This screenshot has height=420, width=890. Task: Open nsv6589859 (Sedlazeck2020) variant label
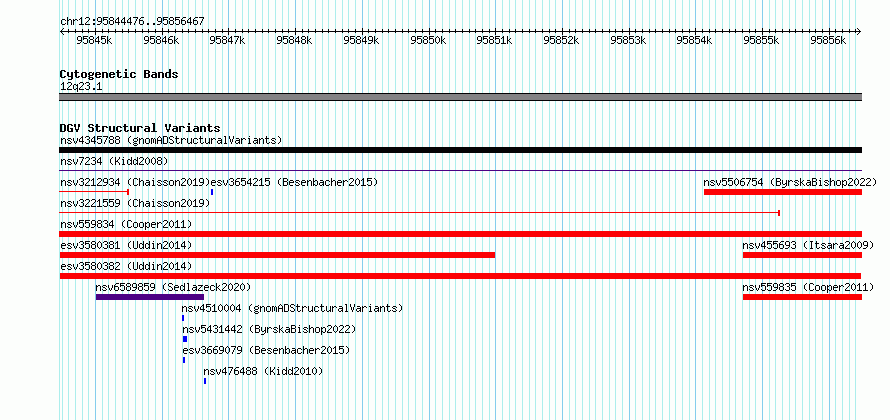click(x=173, y=287)
